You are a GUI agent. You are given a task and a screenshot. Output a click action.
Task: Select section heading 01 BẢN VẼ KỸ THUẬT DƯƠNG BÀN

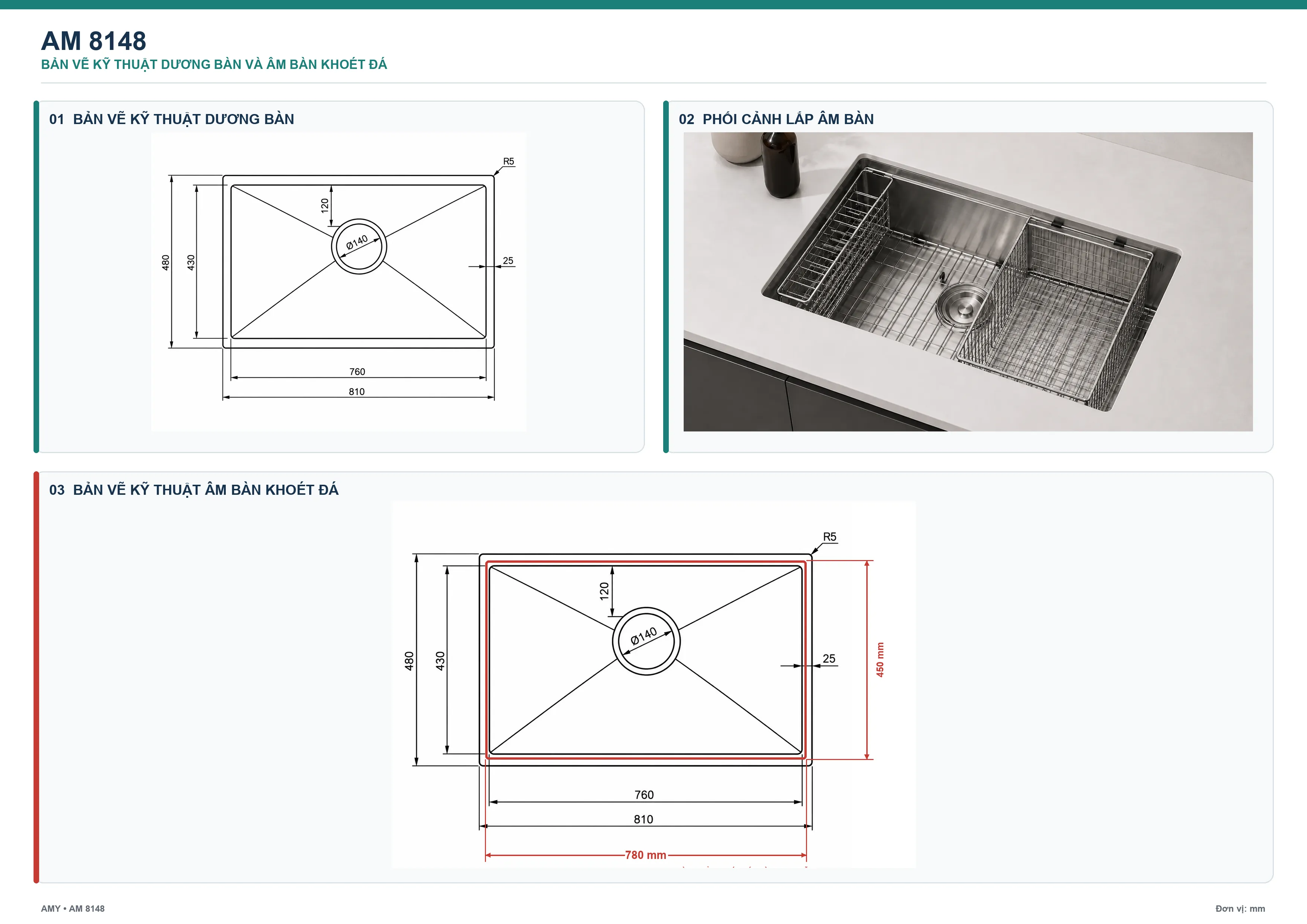[172, 119]
